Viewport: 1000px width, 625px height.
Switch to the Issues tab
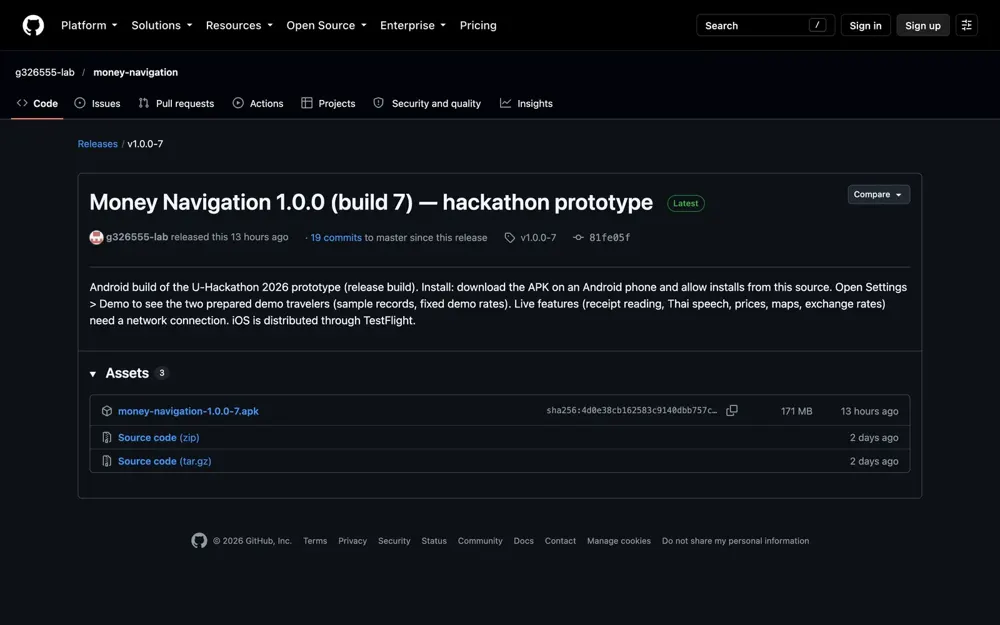click(97, 103)
